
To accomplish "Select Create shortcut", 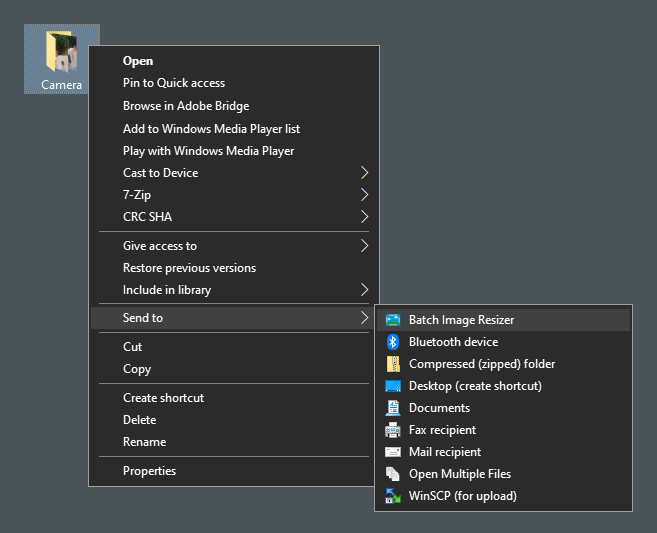I will [x=234, y=398].
